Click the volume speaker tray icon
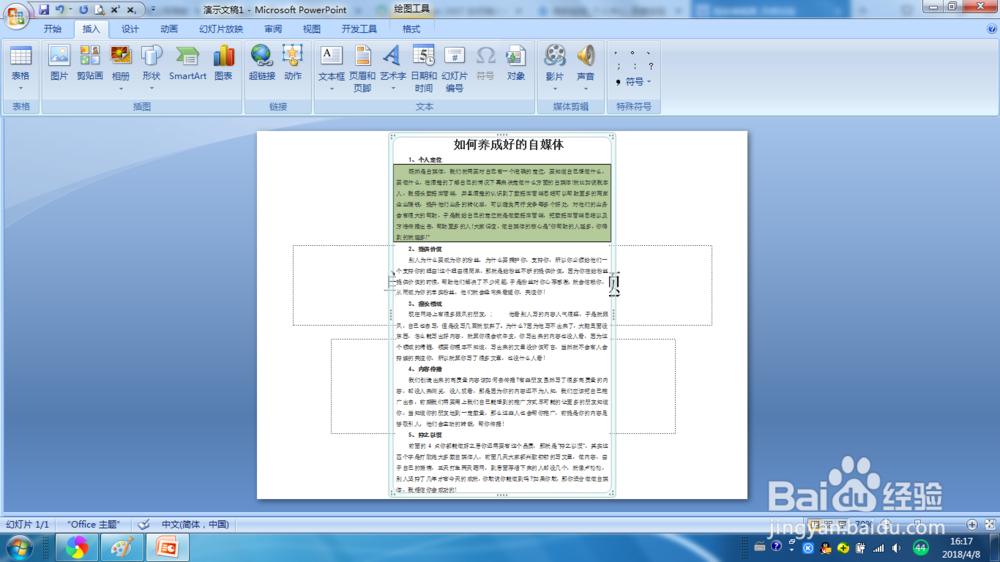Image resolution: width=1000 pixels, height=562 pixels. 897,548
